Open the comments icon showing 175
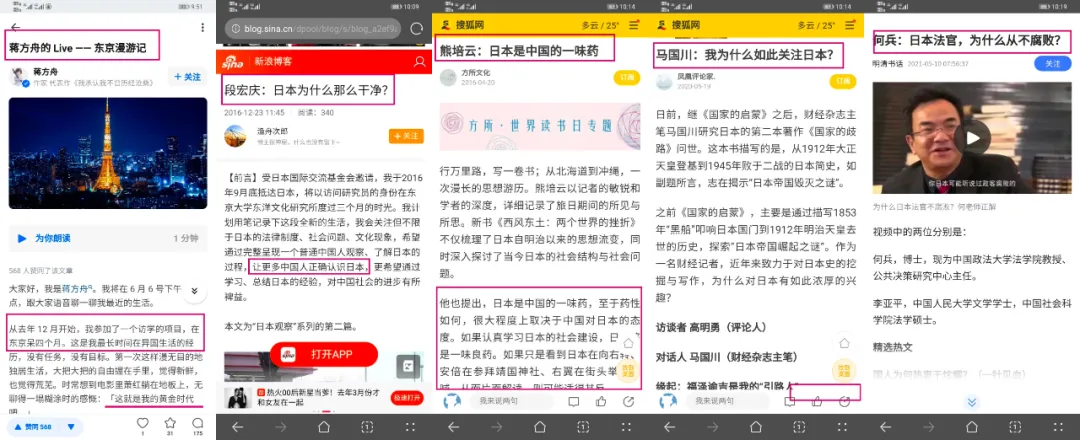The height and width of the screenshot is (440, 1080). click(x=197, y=425)
